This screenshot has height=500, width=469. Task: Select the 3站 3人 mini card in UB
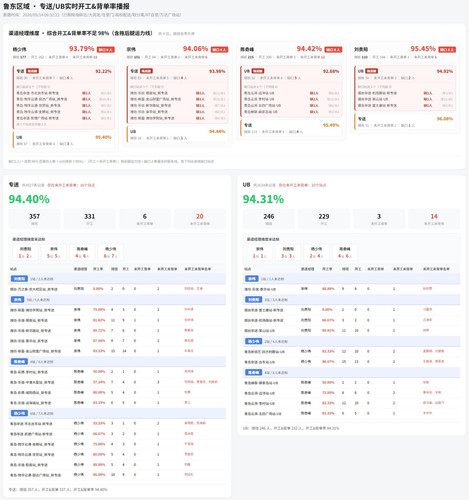click(288, 252)
